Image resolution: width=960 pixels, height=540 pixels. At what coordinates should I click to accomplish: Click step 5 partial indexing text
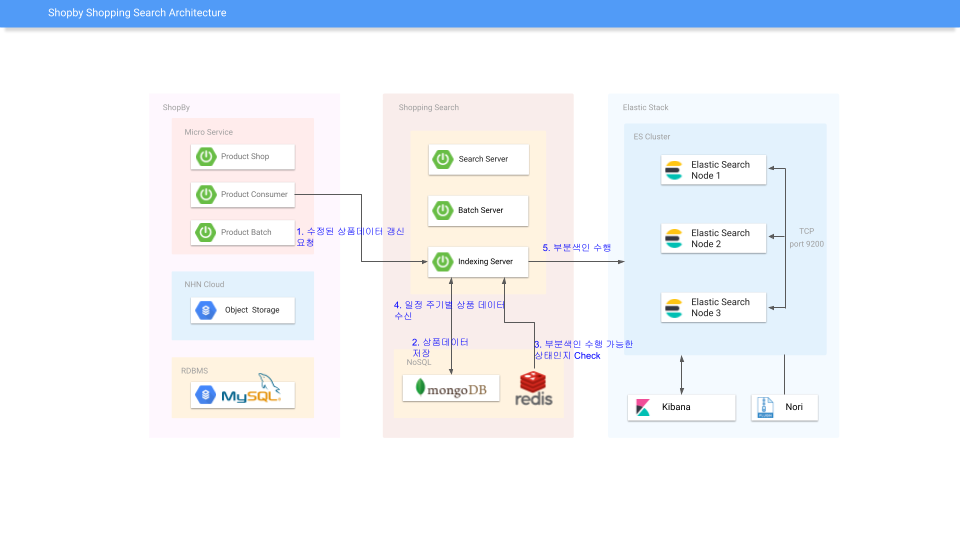pyautogui.click(x=577, y=248)
